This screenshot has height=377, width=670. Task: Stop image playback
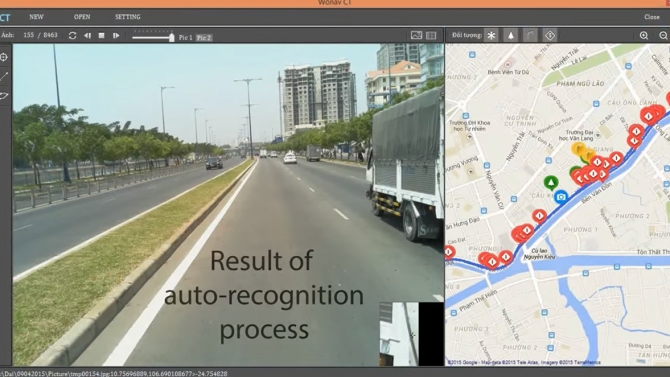tap(101, 35)
